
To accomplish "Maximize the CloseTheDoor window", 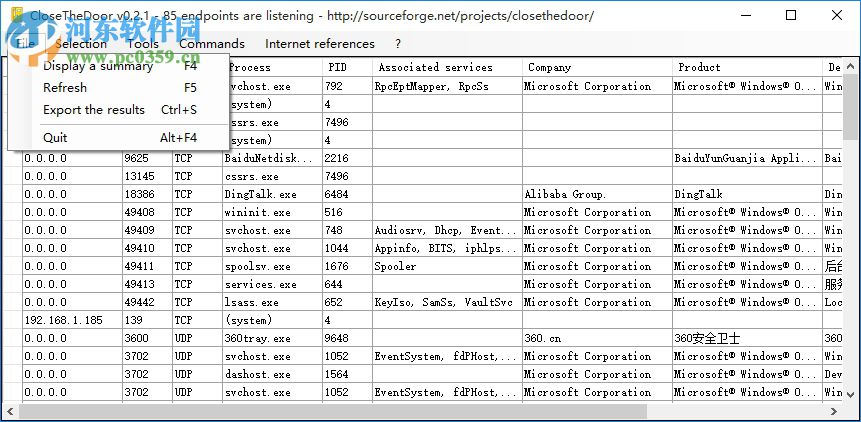I will pyautogui.click(x=791, y=15).
